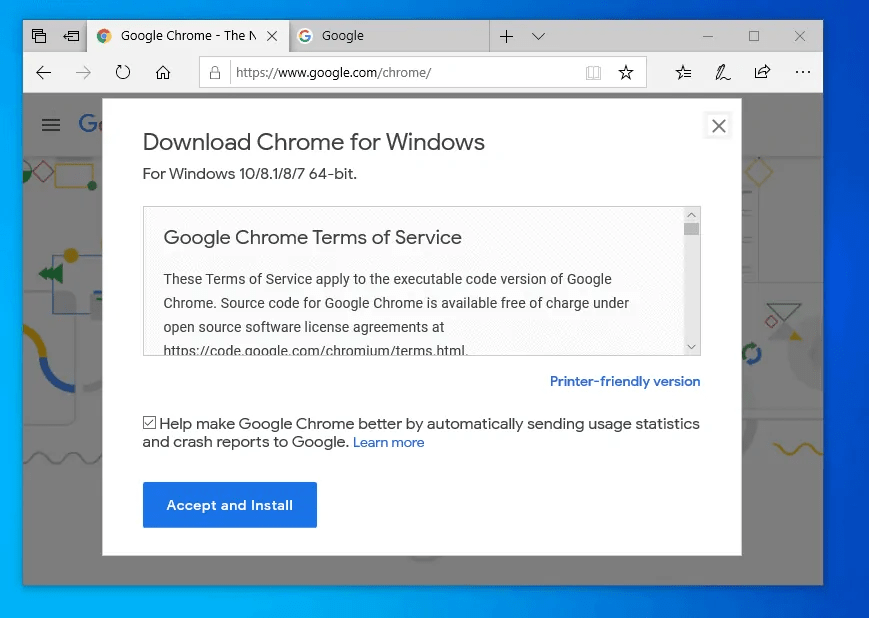Screen dimensions: 869x618
Task: Go to the home page
Action: (x=163, y=73)
